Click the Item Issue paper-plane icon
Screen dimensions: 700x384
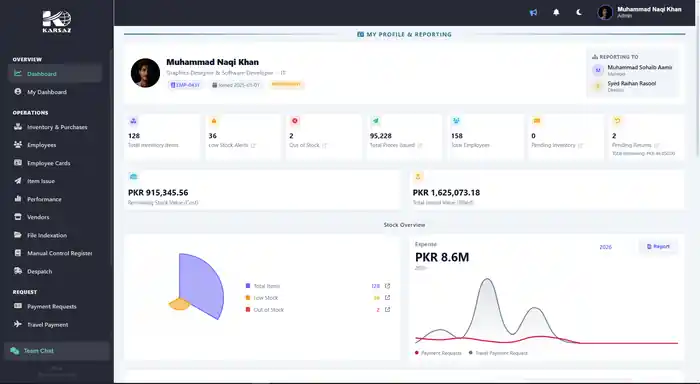18,181
